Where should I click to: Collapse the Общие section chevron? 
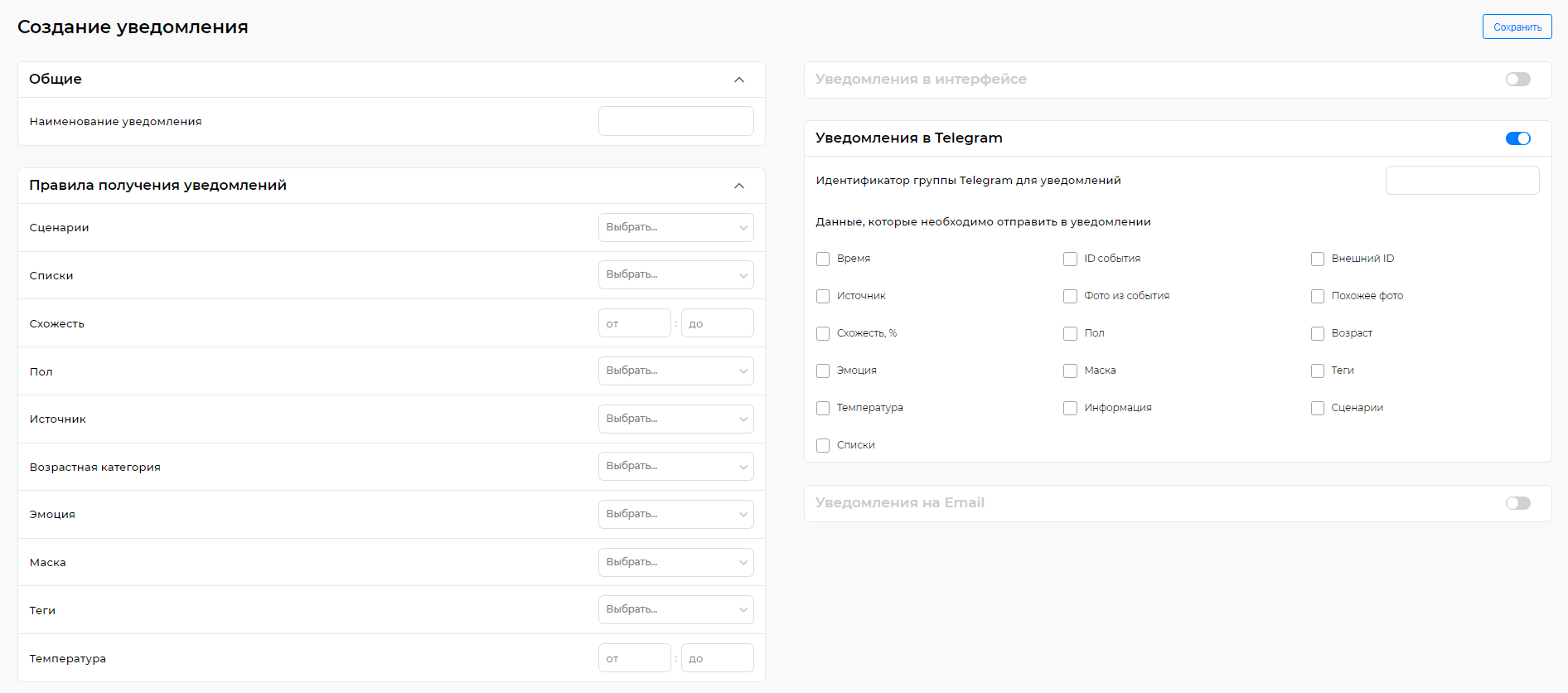(x=739, y=80)
